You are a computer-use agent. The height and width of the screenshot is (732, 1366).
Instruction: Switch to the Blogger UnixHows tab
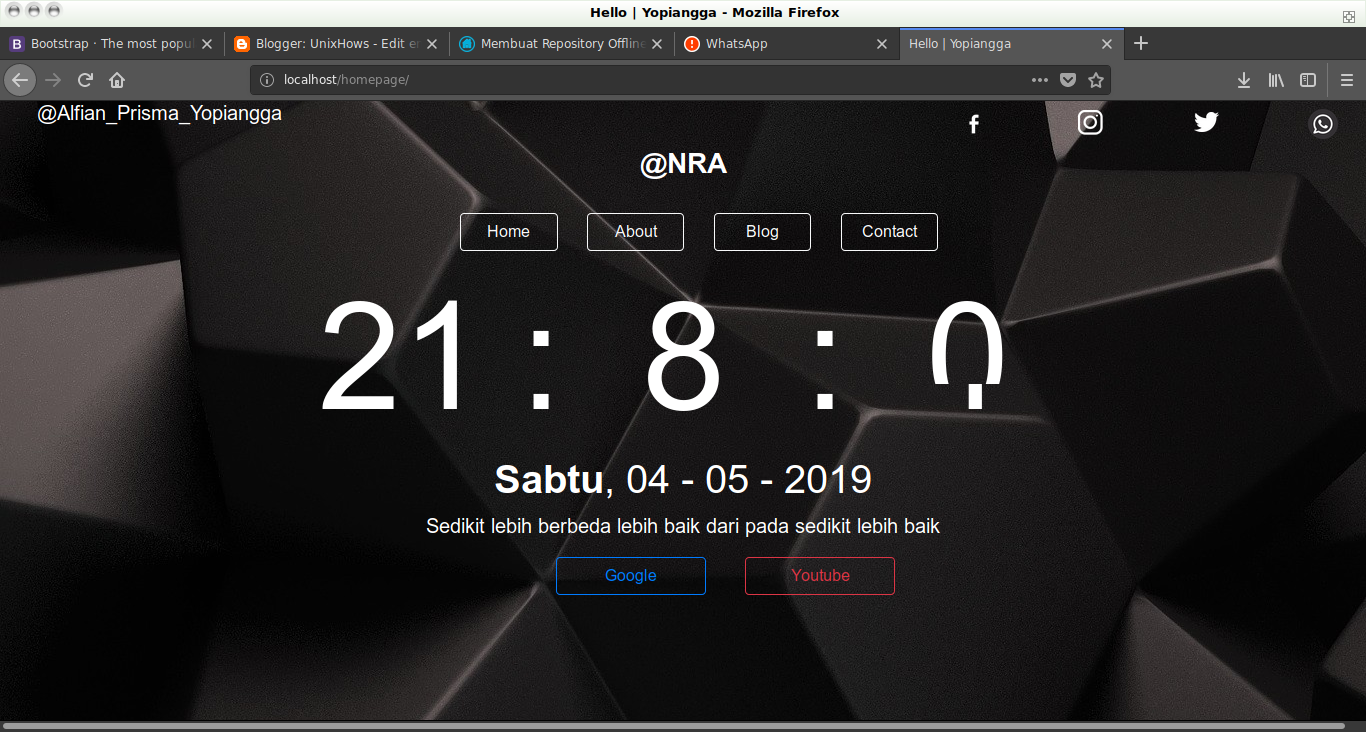pos(337,44)
